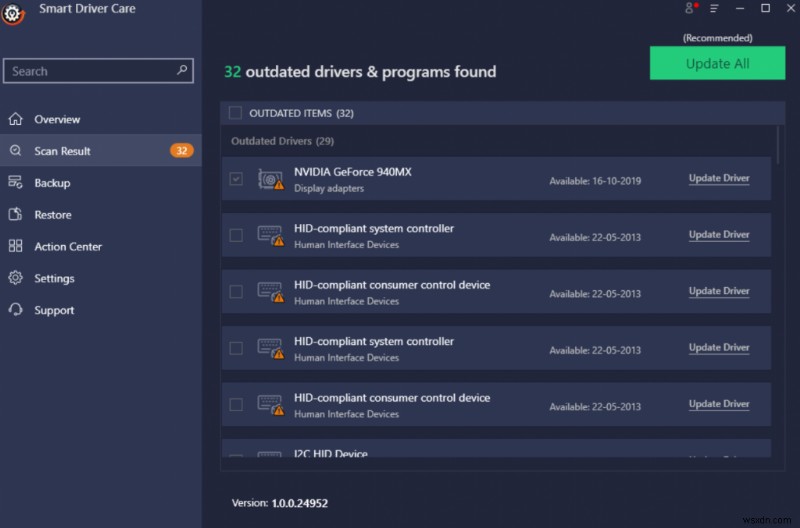Screen dimensions: 800x528
Task: Click the Settings gear icon
Action: coord(15,278)
